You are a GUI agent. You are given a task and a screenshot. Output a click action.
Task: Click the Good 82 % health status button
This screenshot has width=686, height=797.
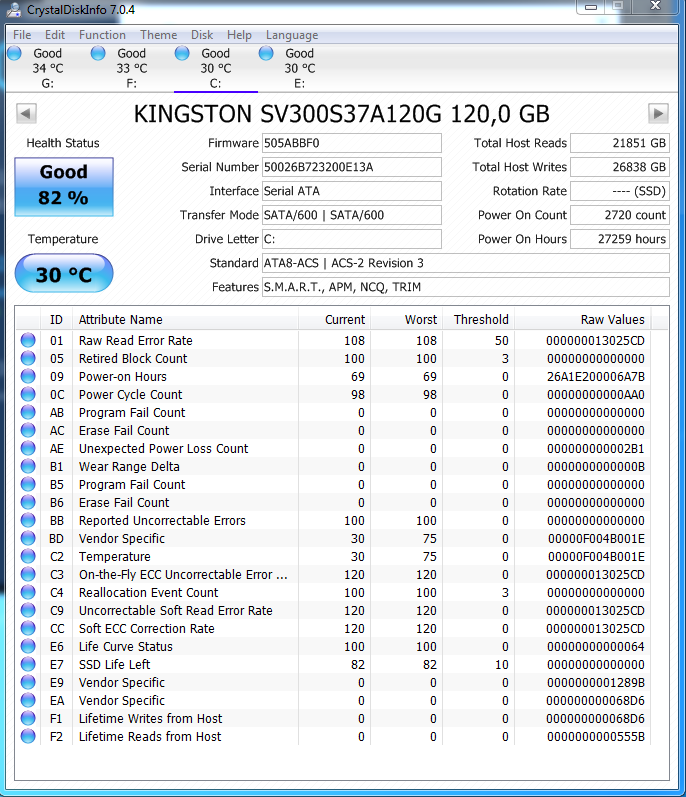pos(64,186)
